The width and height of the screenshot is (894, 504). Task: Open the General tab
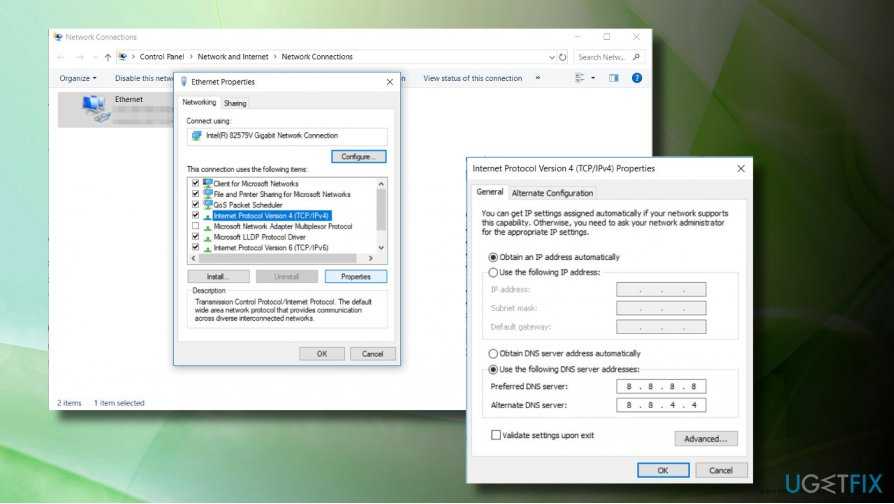pyautogui.click(x=490, y=192)
